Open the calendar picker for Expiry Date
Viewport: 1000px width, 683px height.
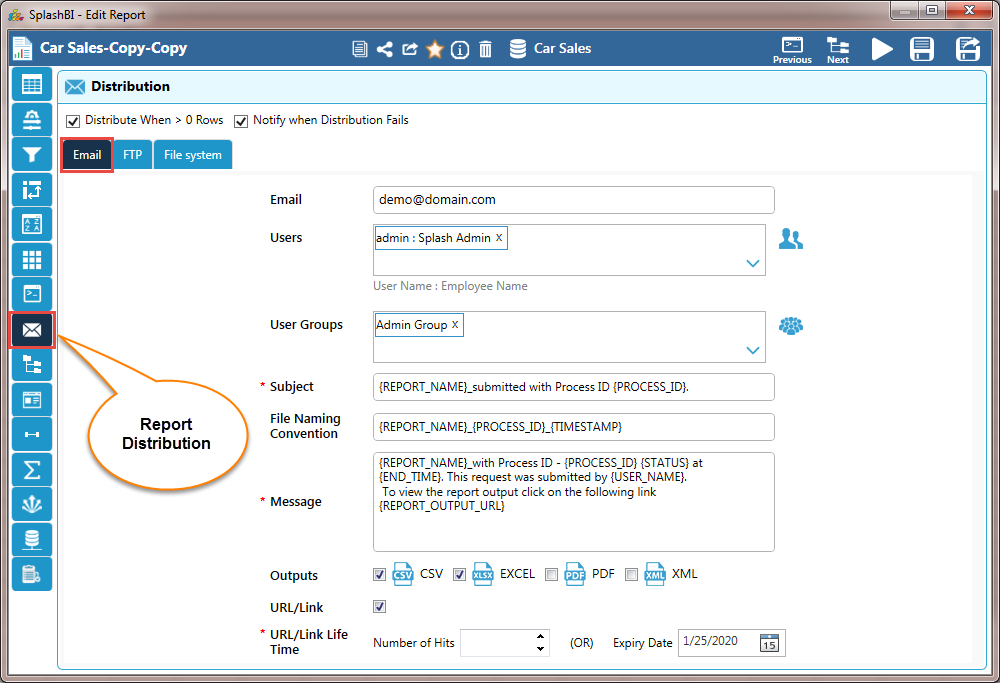(768, 643)
